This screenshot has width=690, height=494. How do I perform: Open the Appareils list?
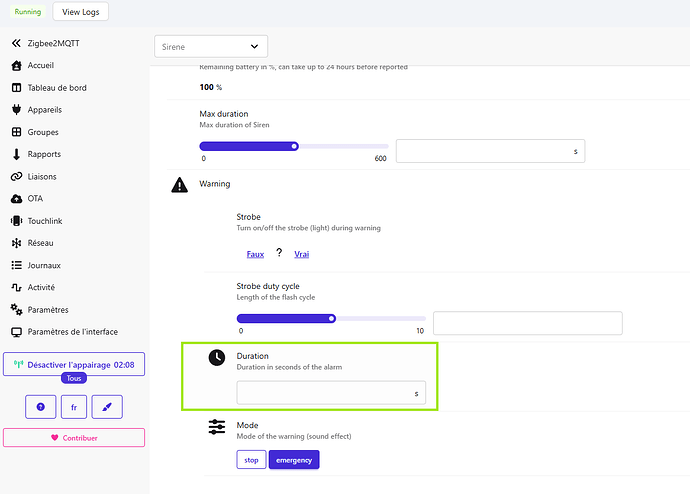pos(44,110)
